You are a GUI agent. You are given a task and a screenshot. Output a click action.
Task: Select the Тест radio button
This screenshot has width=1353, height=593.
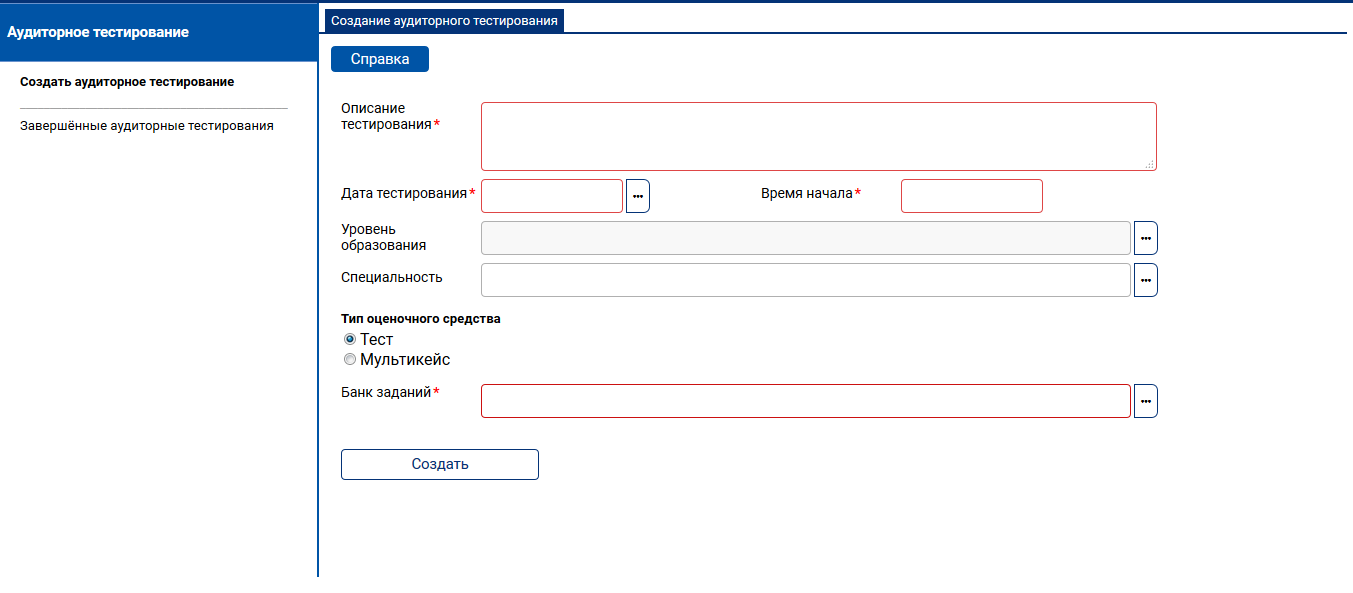(x=350, y=339)
